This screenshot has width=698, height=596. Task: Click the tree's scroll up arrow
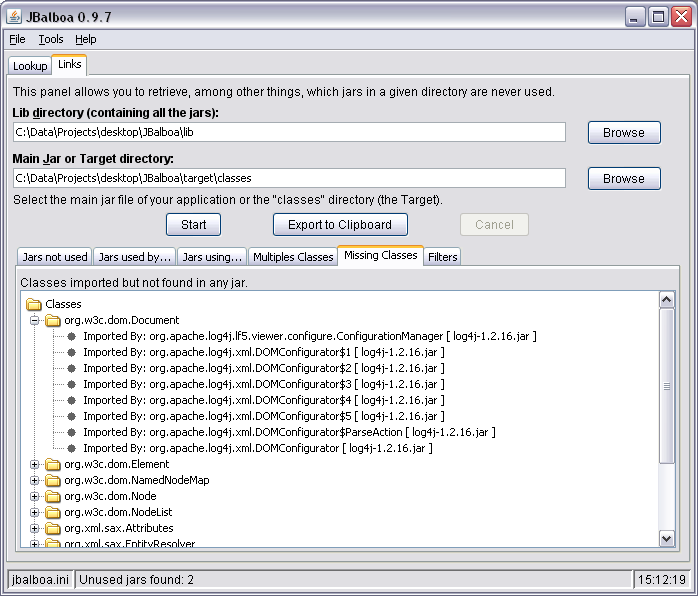click(667, 300)
